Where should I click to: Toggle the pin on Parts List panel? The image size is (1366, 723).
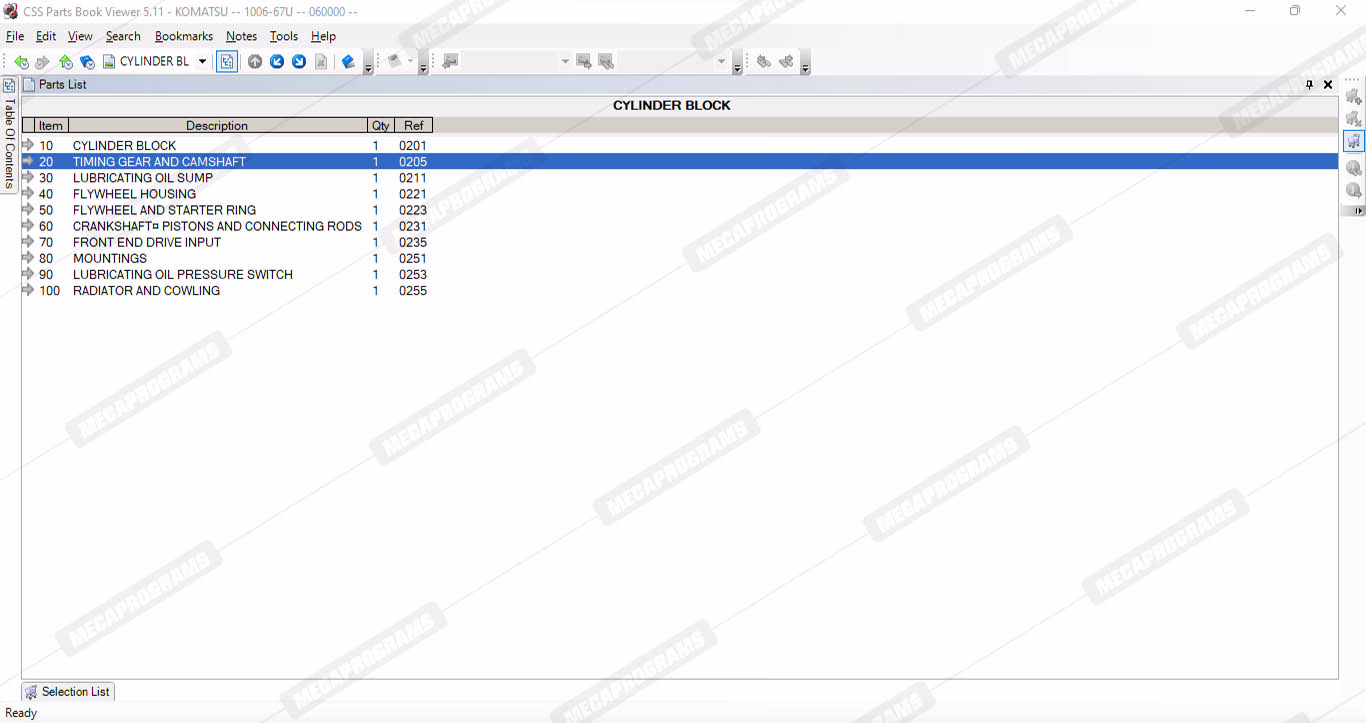point(1310,85)
